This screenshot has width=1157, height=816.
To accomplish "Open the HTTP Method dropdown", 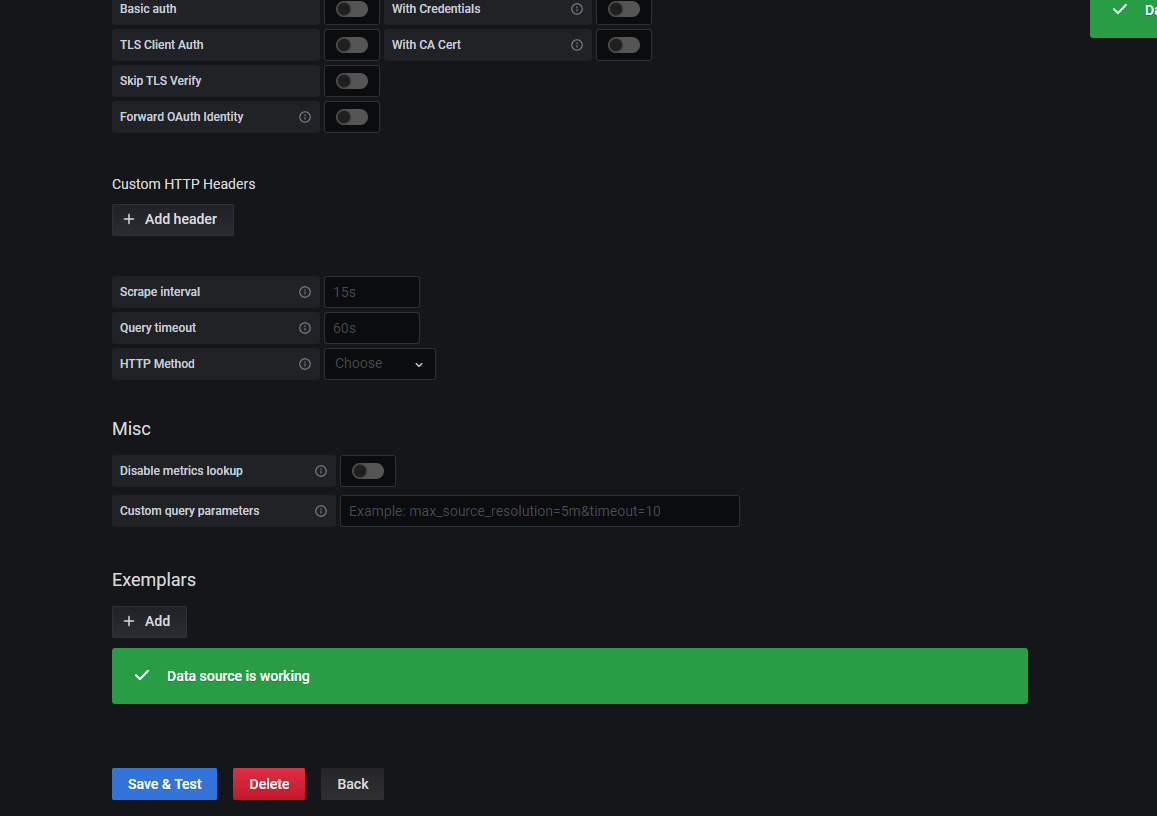I will pyautogui.click(x=380, y=364).
